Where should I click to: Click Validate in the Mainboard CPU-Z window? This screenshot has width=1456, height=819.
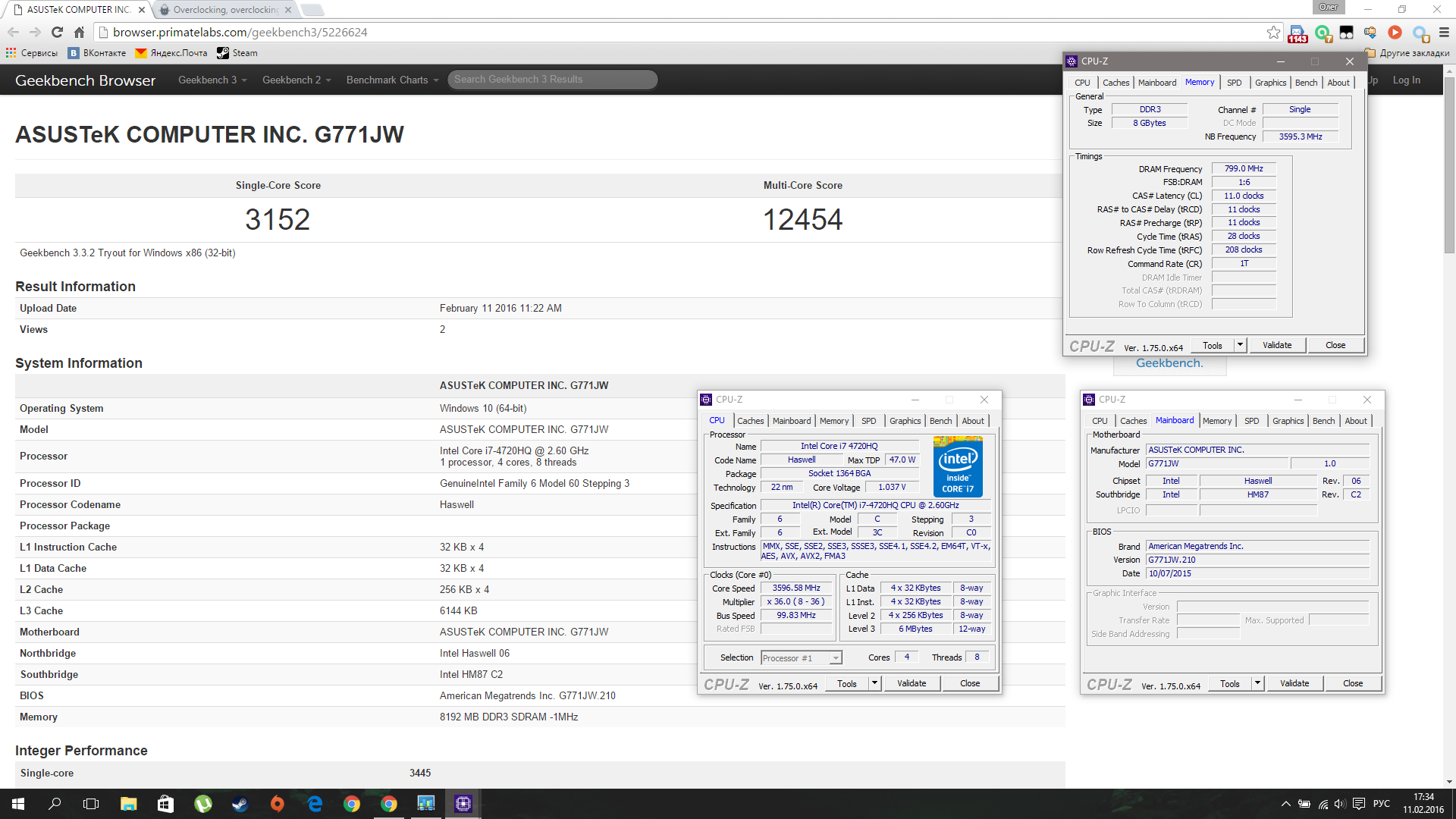[x=1294, y=683]
